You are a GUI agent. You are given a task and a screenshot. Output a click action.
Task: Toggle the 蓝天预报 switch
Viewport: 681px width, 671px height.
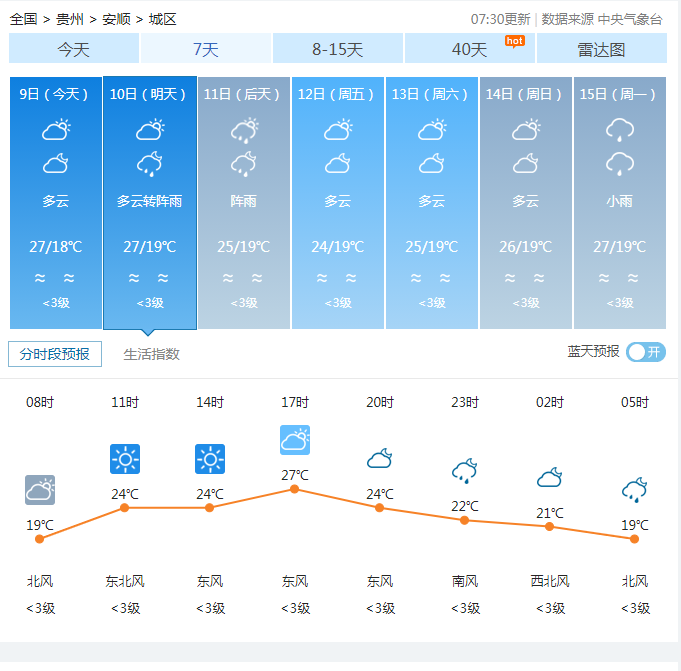[x=646, y=352]
